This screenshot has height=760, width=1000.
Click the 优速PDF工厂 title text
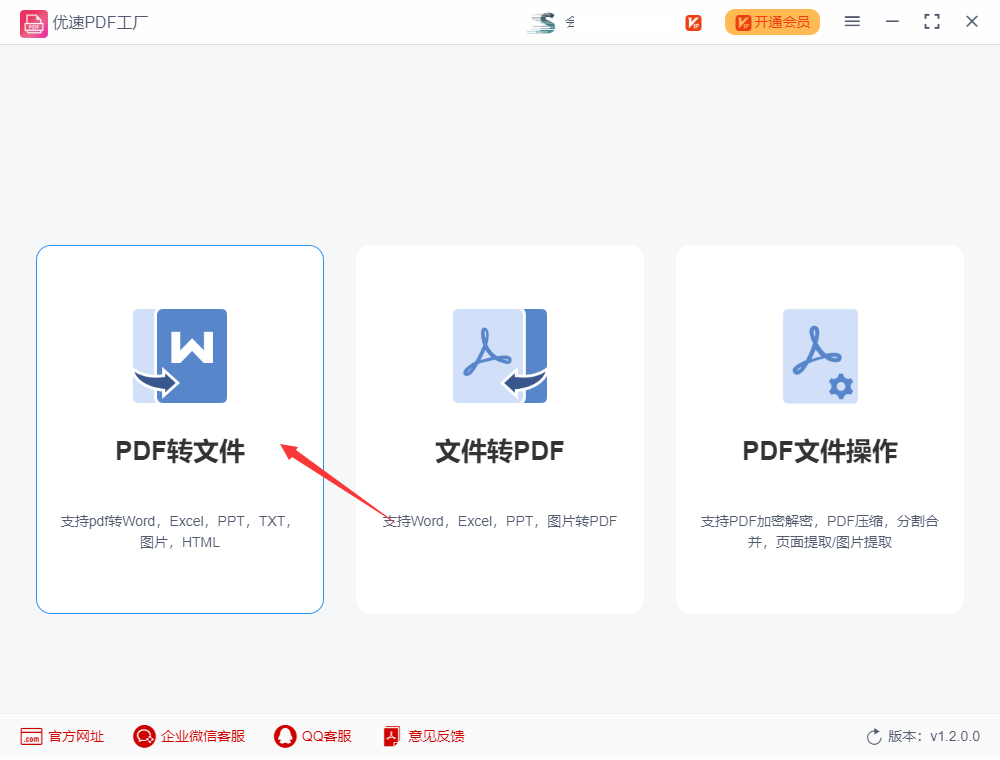[100, 23]
